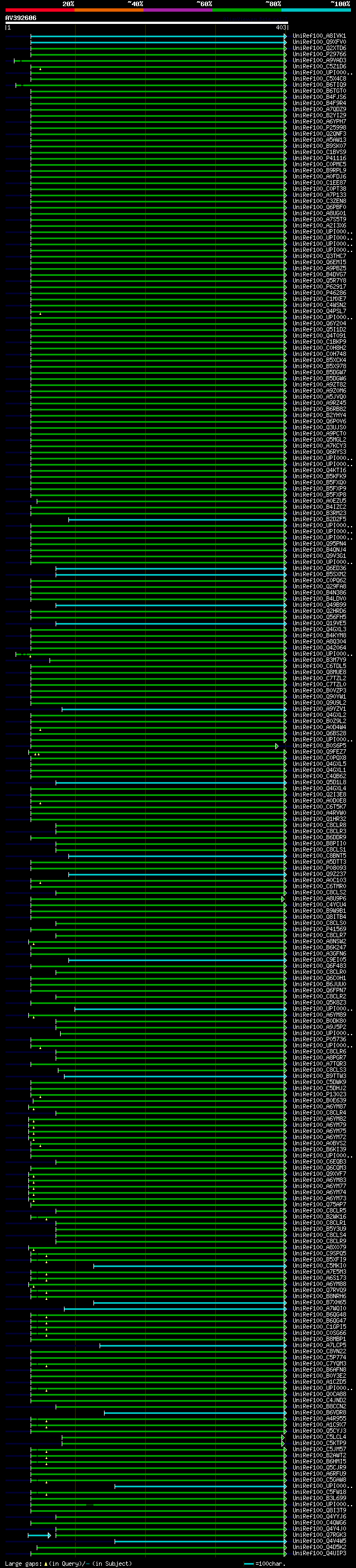Open hit UniRef100_B4FJS6
Viewport: 356px width, 1568px height.
pos(319,97)
